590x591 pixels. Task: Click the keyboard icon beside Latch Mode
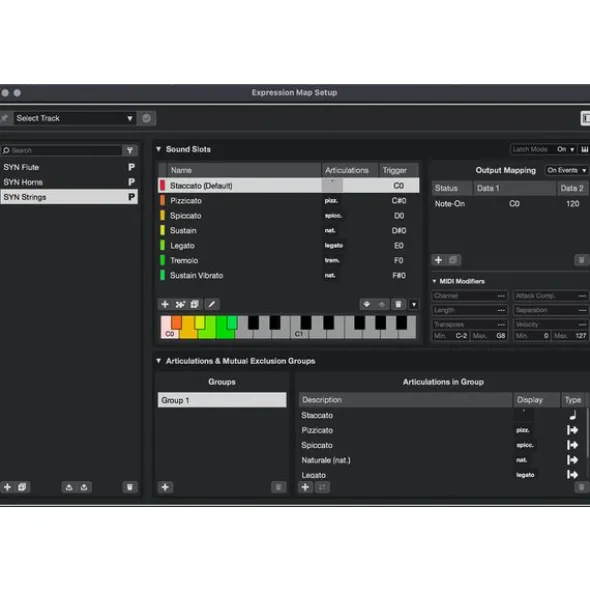point(584,149)
